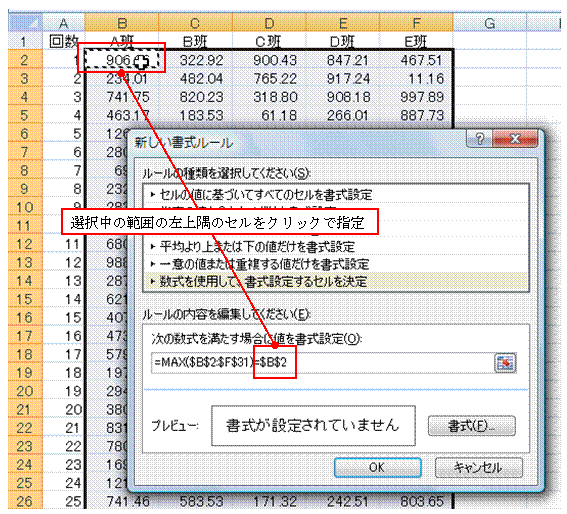Click the C班 header cell
This screenshot has height=514, width=567.
pos(269,42)
